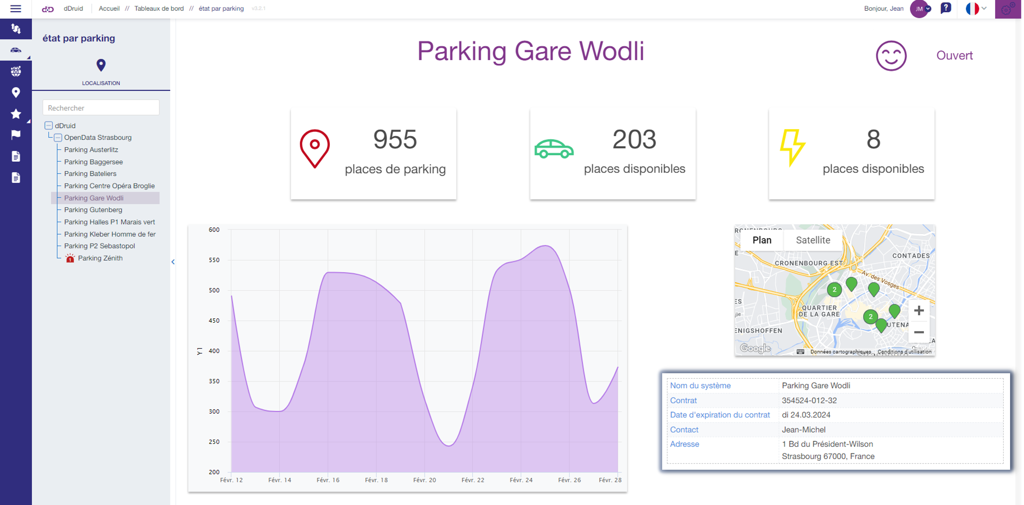Click the Date d'expiration du contrat label
This screenshot has height=505, width=1024.
coord(720,415)
